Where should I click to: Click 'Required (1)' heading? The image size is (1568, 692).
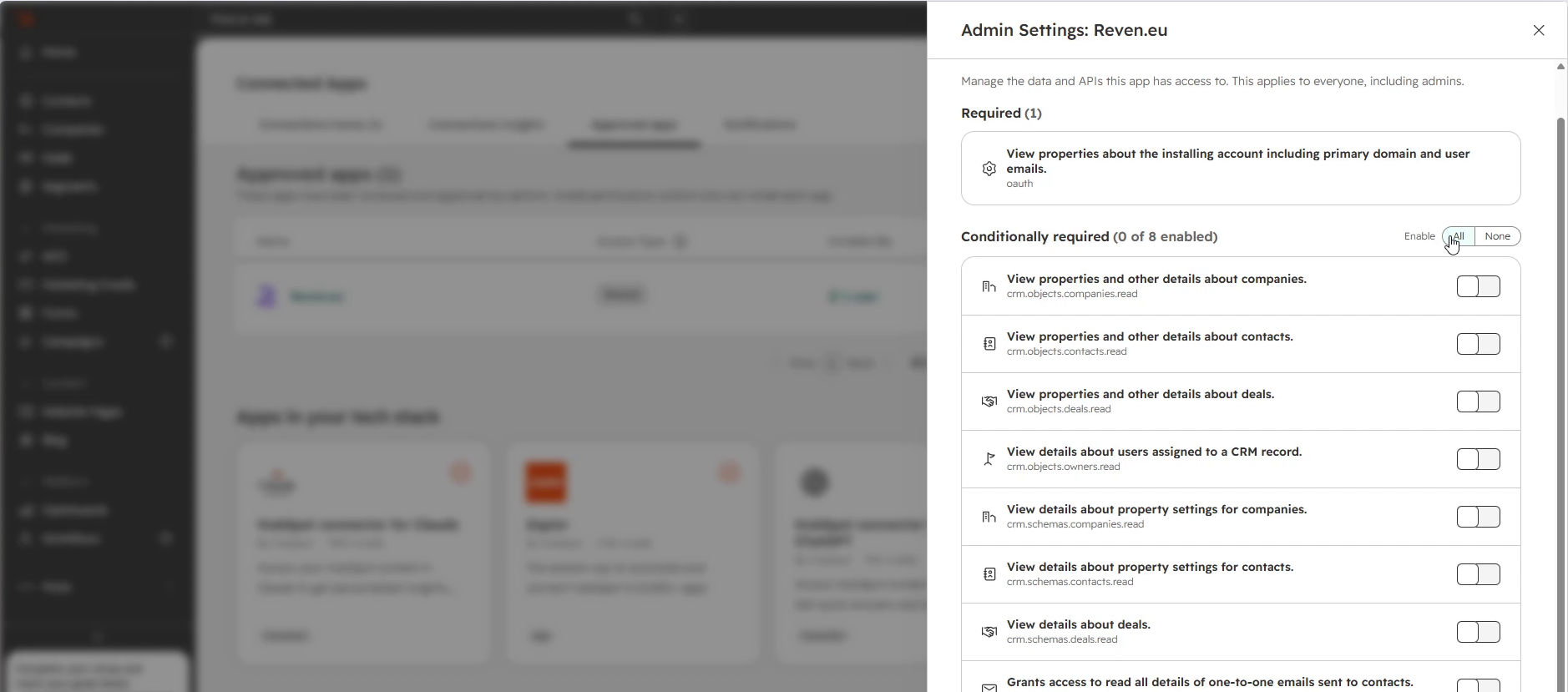tap(1001, 113)
